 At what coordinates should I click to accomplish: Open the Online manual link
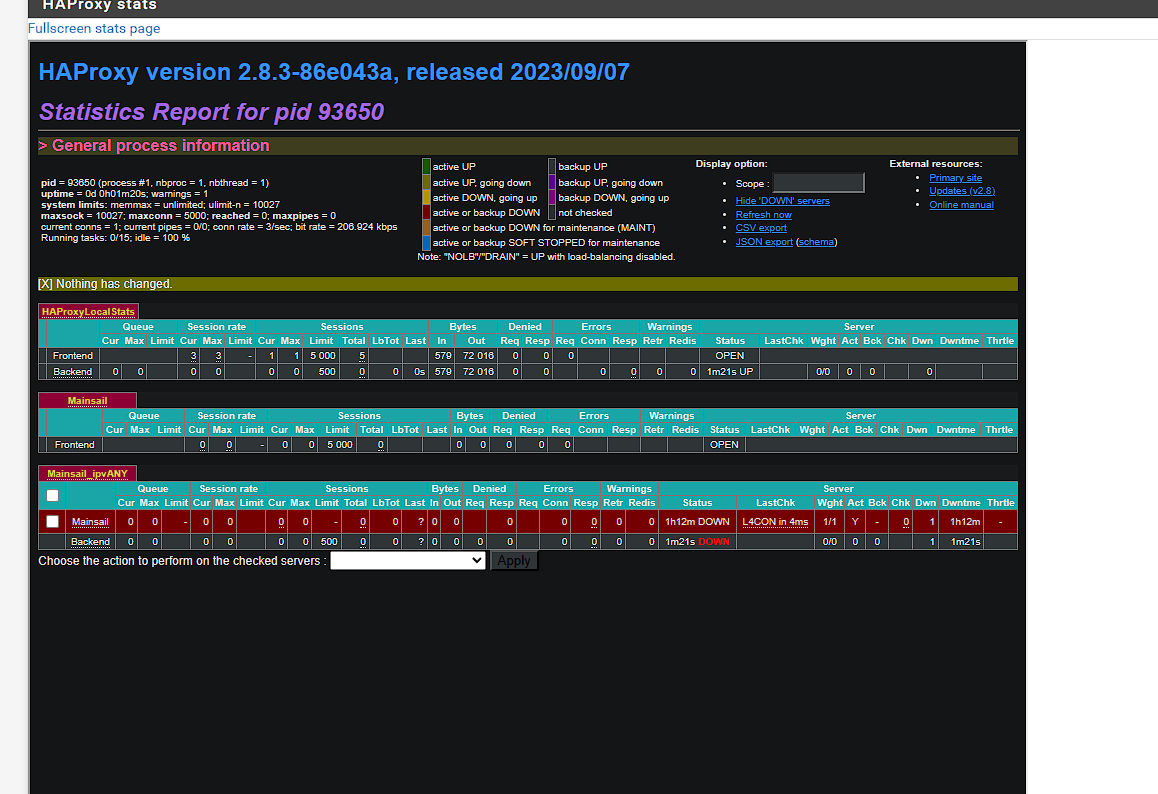[x=961, y=205]
